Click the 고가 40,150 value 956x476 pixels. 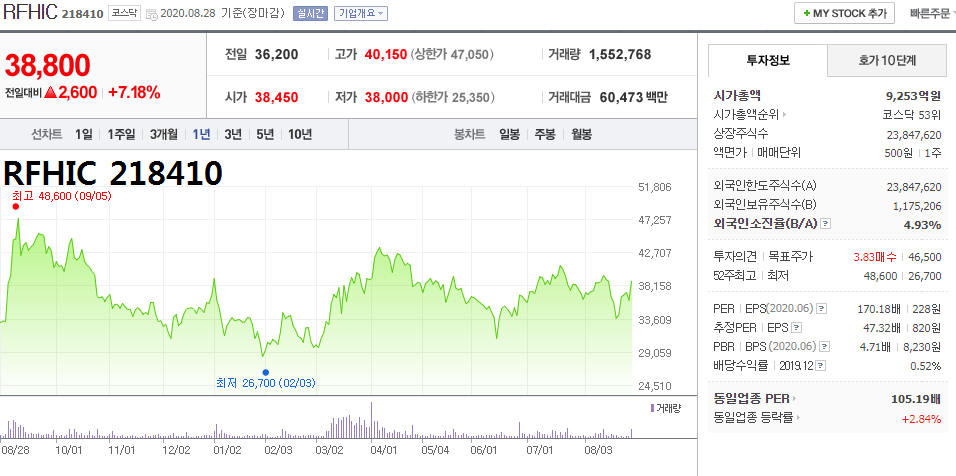386,54
